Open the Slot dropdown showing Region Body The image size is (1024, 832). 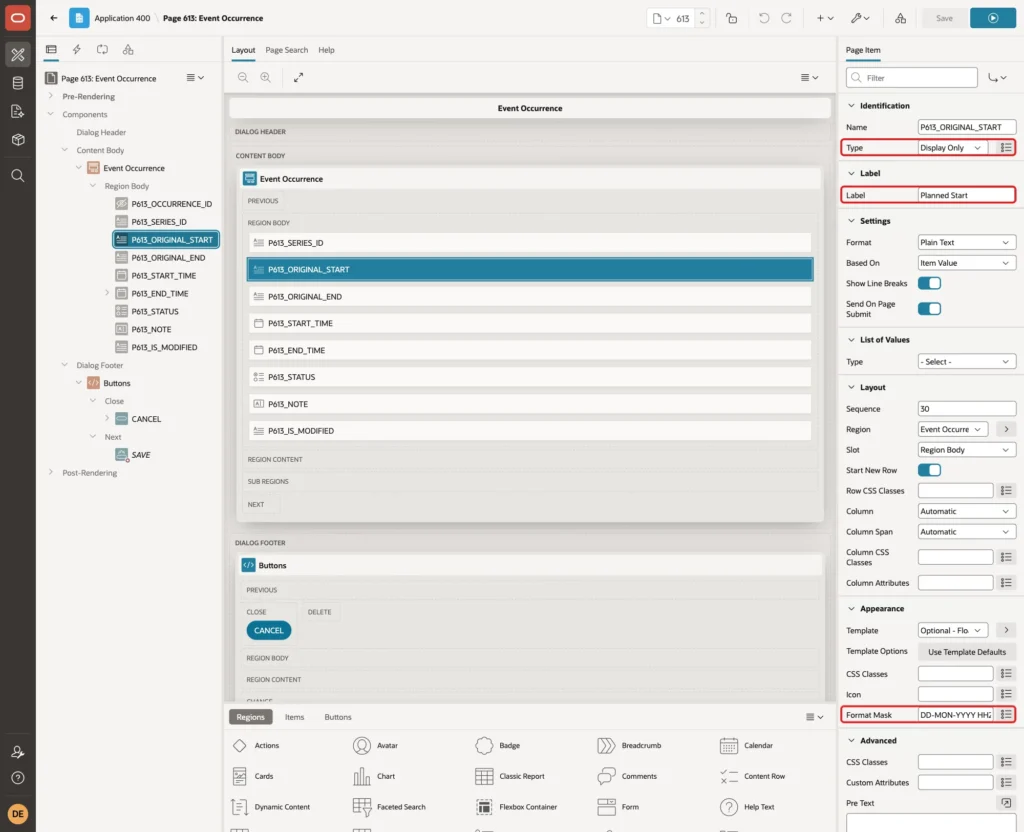click(x=967, y=450)
